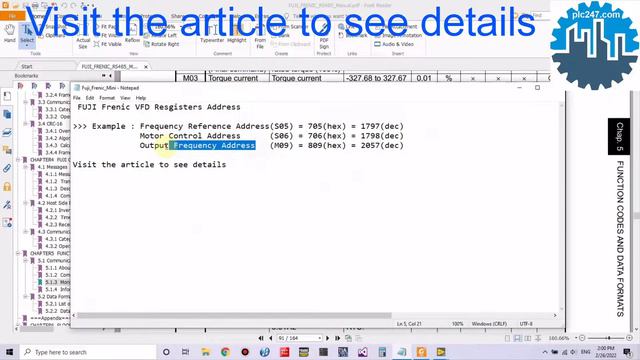The width and height of the screenshot is (640, 360).
Task: Open the Pages thumbnails sidebar icon
Action: click(7, 114)
